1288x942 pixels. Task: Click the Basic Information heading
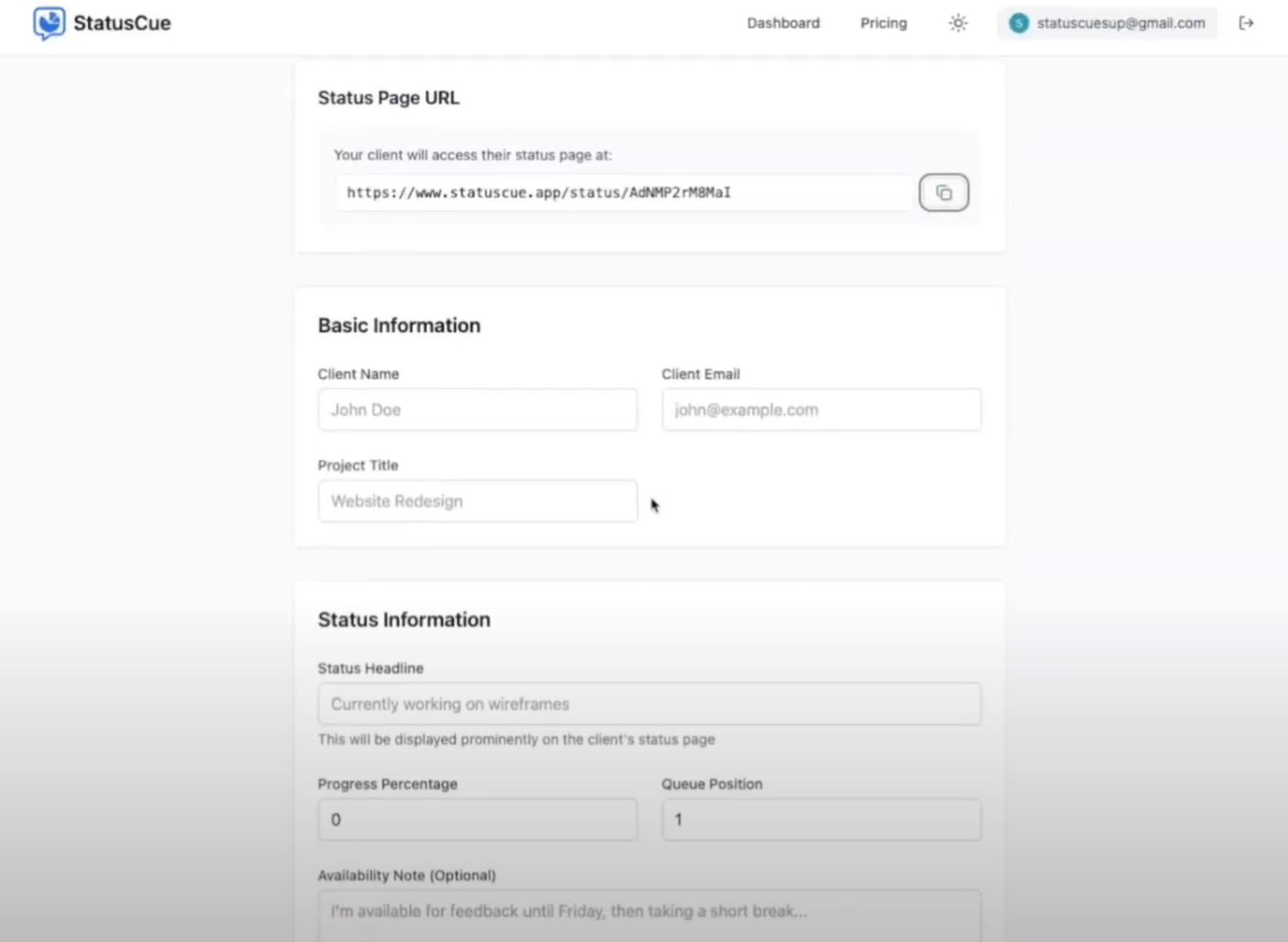399,325
